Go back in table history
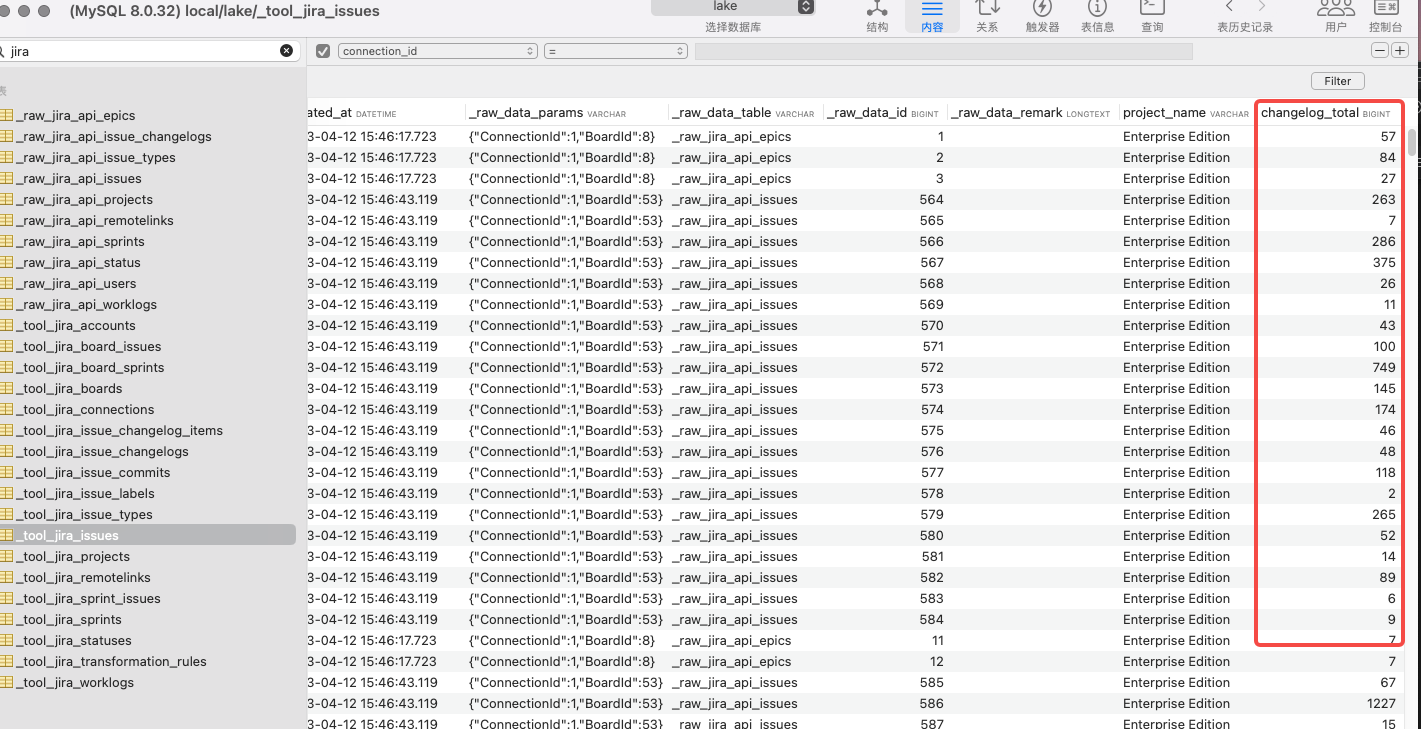Screen dimensions: 1421x729 point(1229,7)
